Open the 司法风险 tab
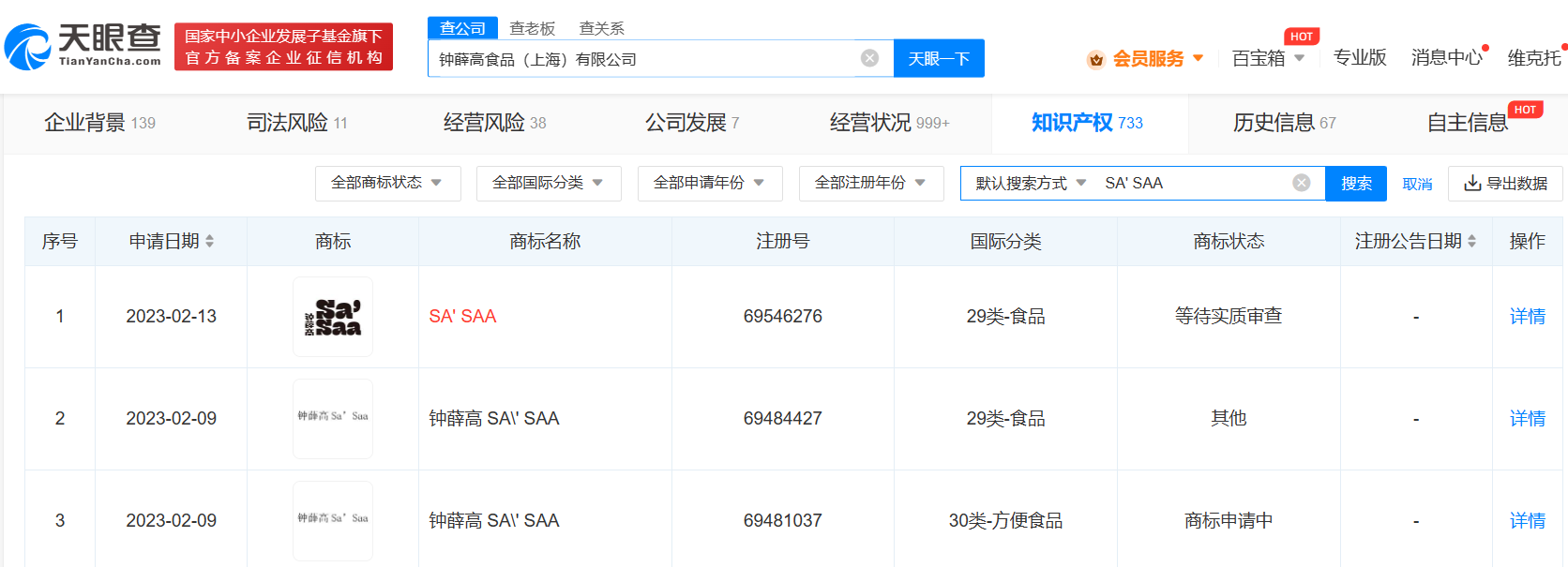This screenshot has height=567, width=1568. pos(297,123)
